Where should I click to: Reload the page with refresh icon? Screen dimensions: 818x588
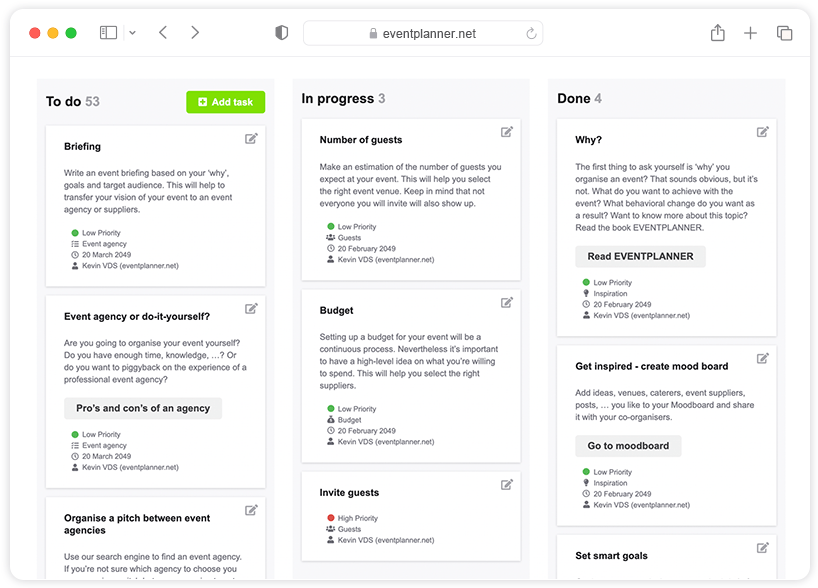[531, 33]
